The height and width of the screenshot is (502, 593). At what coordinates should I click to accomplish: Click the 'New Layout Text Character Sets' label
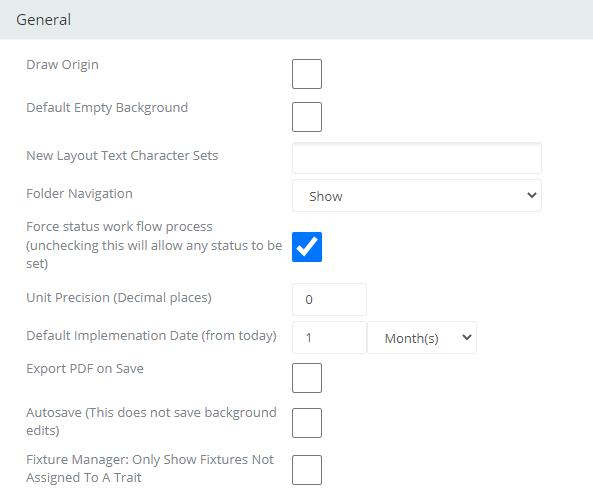tap(122, 156)
